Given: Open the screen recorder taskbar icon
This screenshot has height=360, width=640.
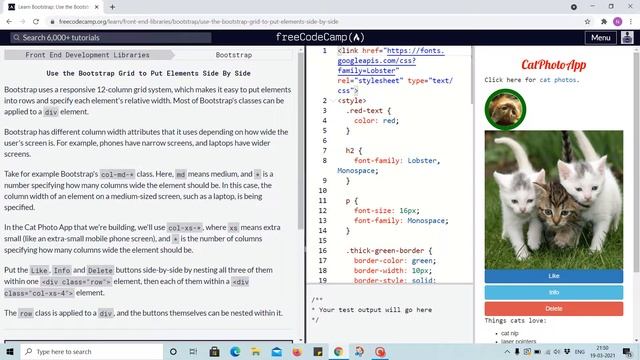Looking at the screenshot, I should [380, 351].
